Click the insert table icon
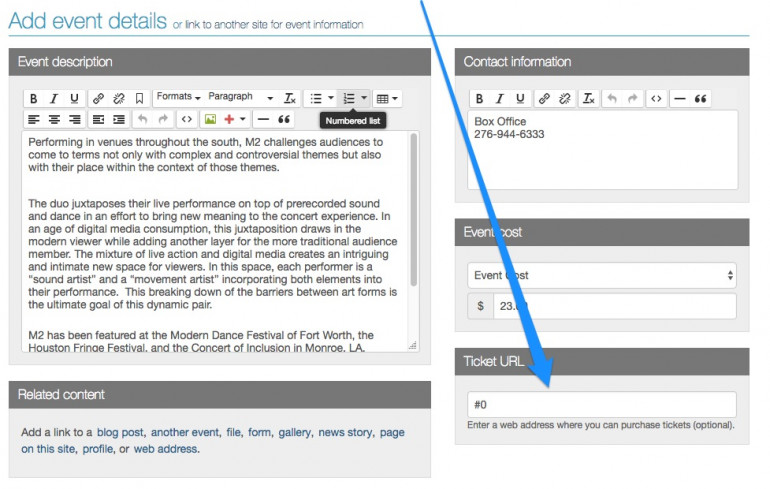The height and width of the screenshot is (489, 770). click(x=383, y=99)
